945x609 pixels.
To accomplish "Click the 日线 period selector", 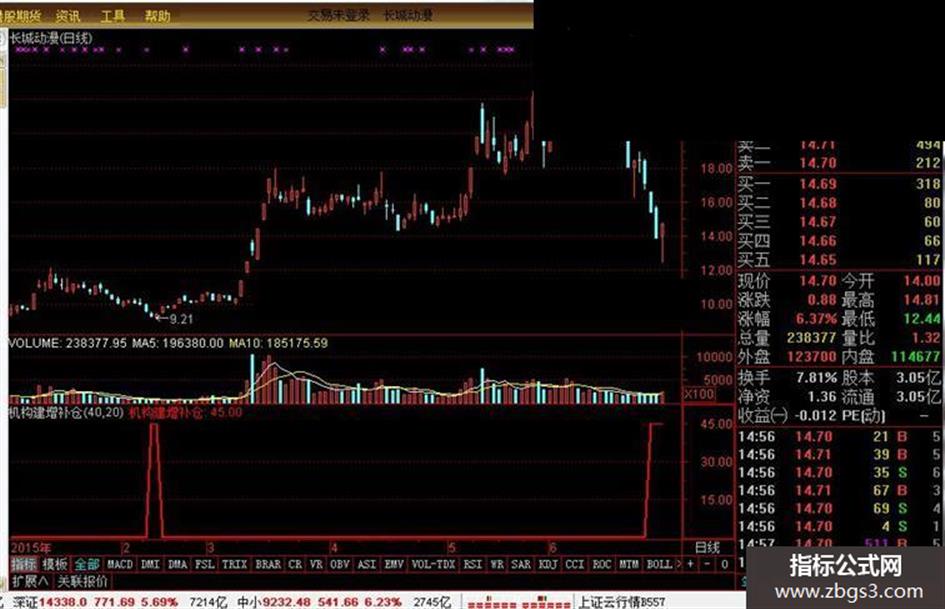I will tap(708, 547).
